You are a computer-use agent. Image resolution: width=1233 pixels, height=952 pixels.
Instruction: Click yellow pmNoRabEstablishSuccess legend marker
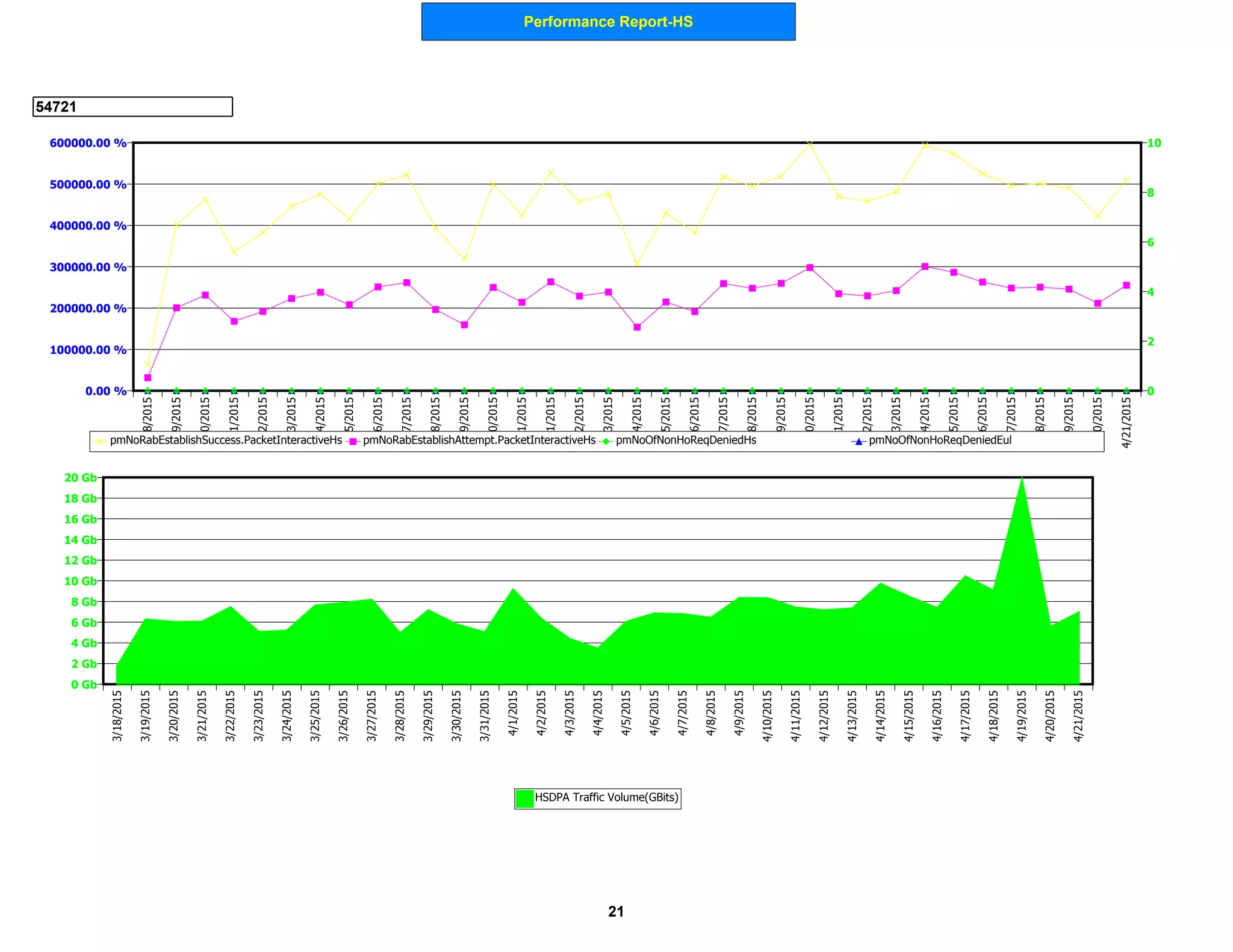pos(100,441)
